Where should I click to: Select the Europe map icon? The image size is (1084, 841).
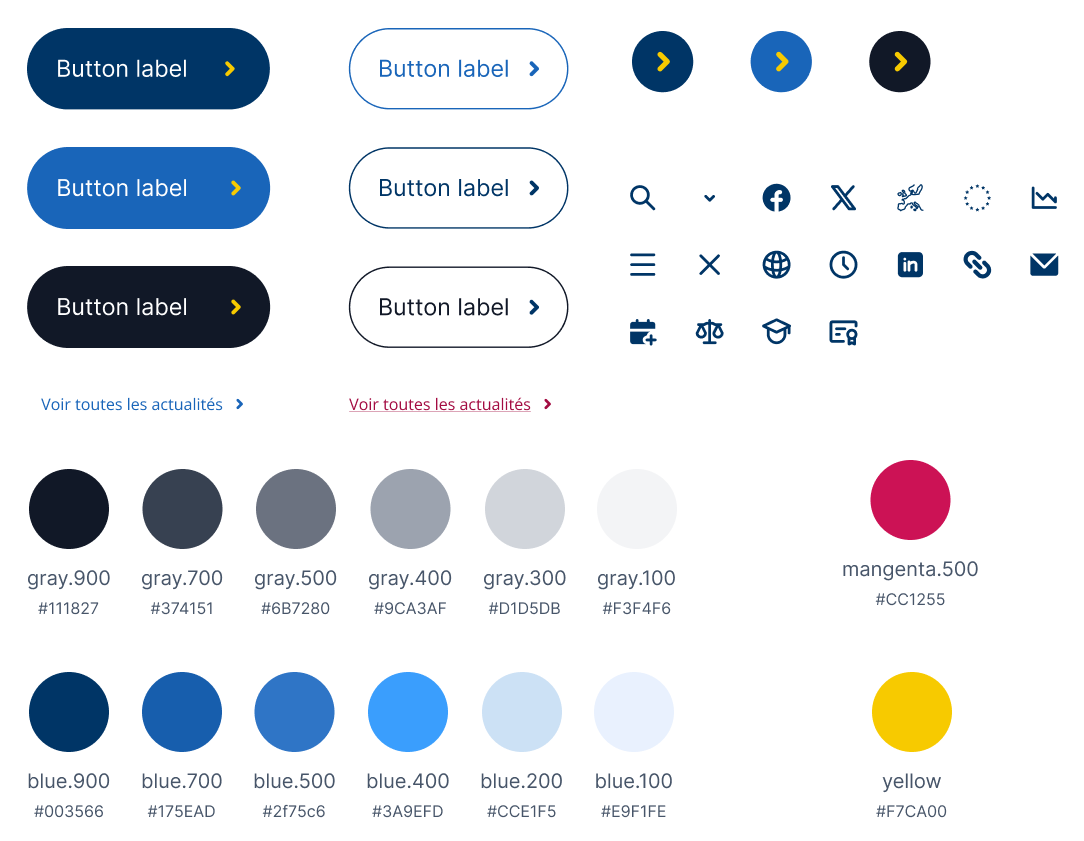click(x=910, y=198)
